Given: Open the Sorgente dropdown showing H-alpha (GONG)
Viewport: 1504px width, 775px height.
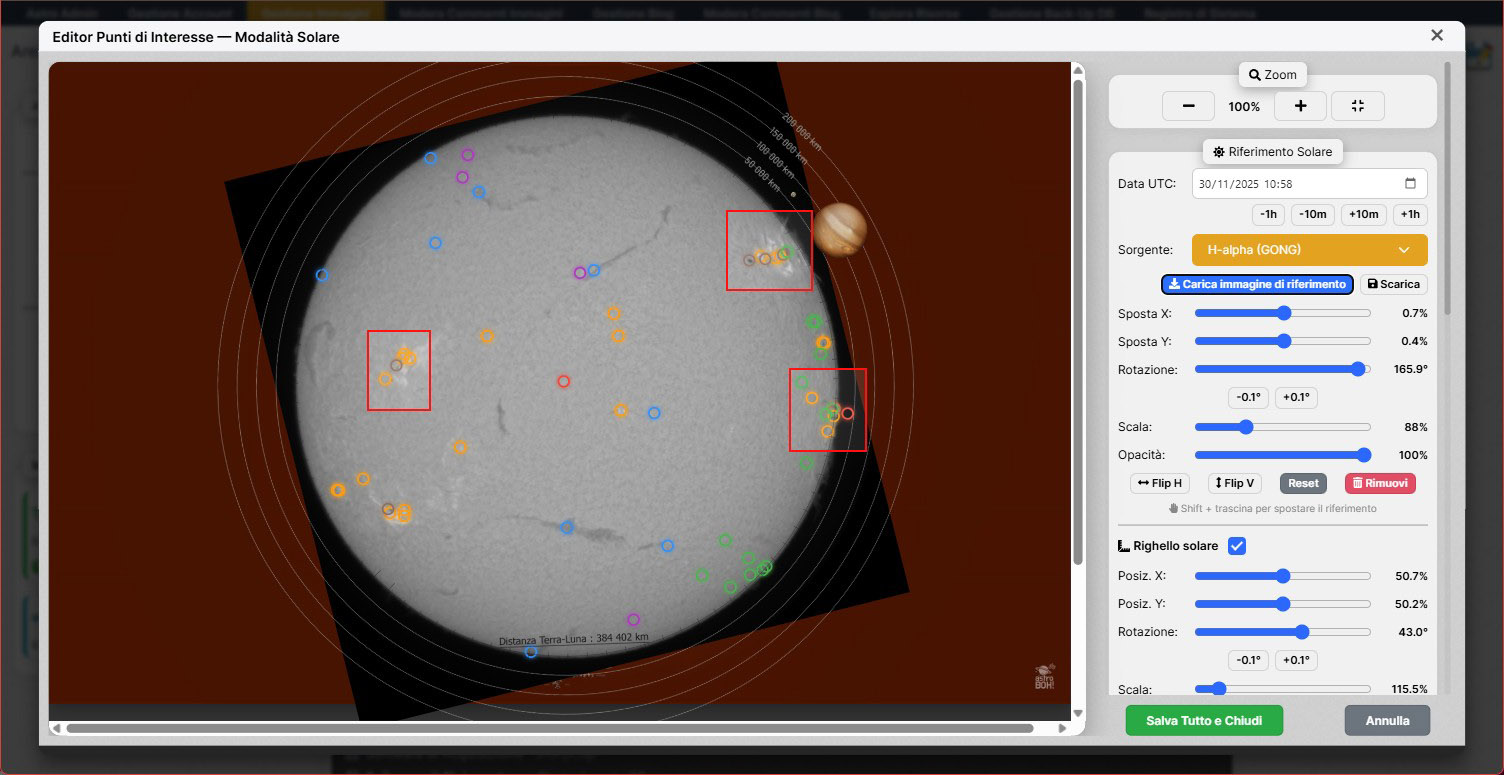Looking at the screenshot, I should (x=1309, y=250).
